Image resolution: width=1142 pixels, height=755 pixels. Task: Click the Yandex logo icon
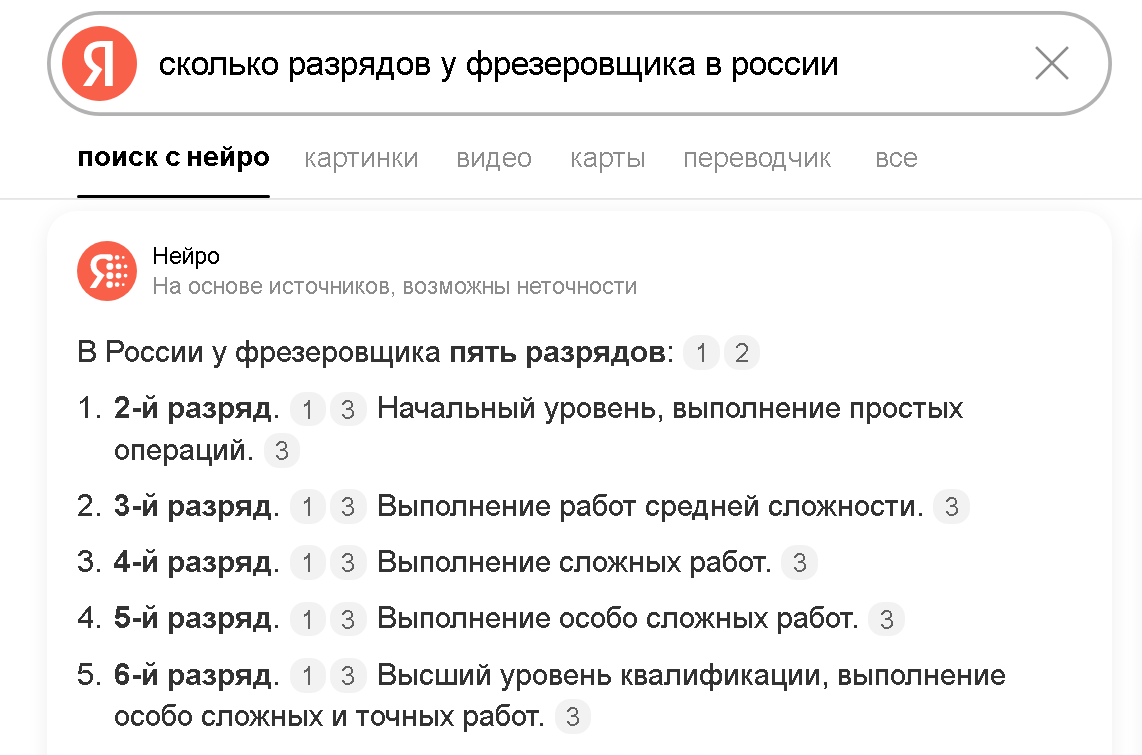(99, 64)
